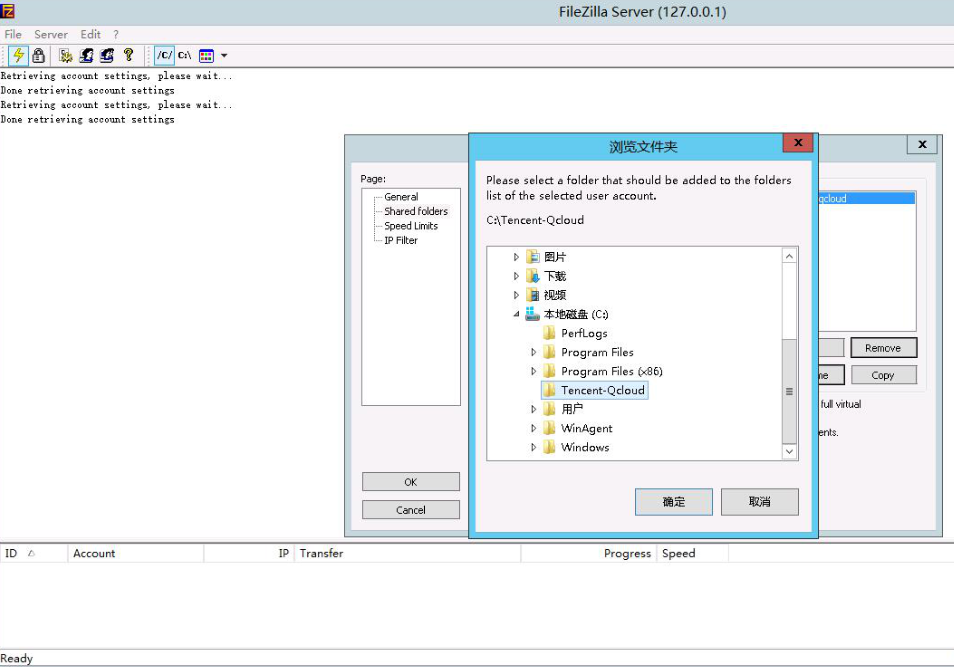Click the question mark help icon
The height and width of the screenshot is (667, 954).
click(x=128, y=56)
